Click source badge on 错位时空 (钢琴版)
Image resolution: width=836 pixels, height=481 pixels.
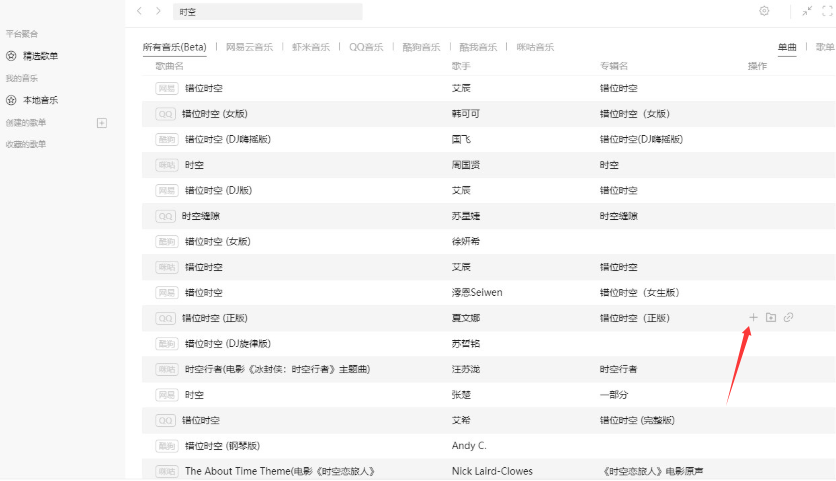(x=167, y=446)
